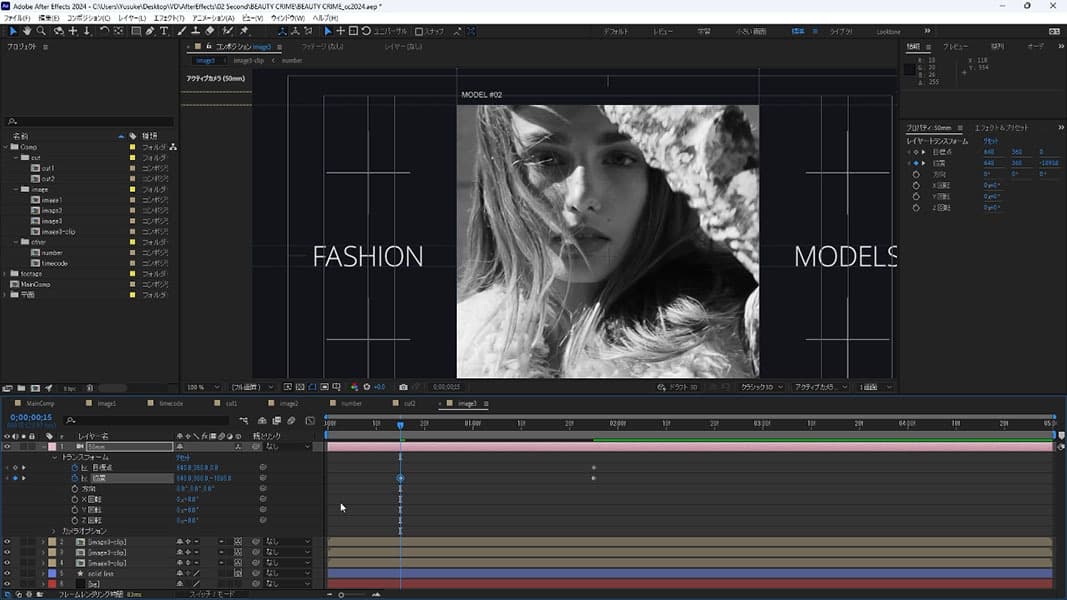This screenshot has width=1067, height=600.
Task: Select the Puppet Pin tool
Action: (x=244, y=31)
